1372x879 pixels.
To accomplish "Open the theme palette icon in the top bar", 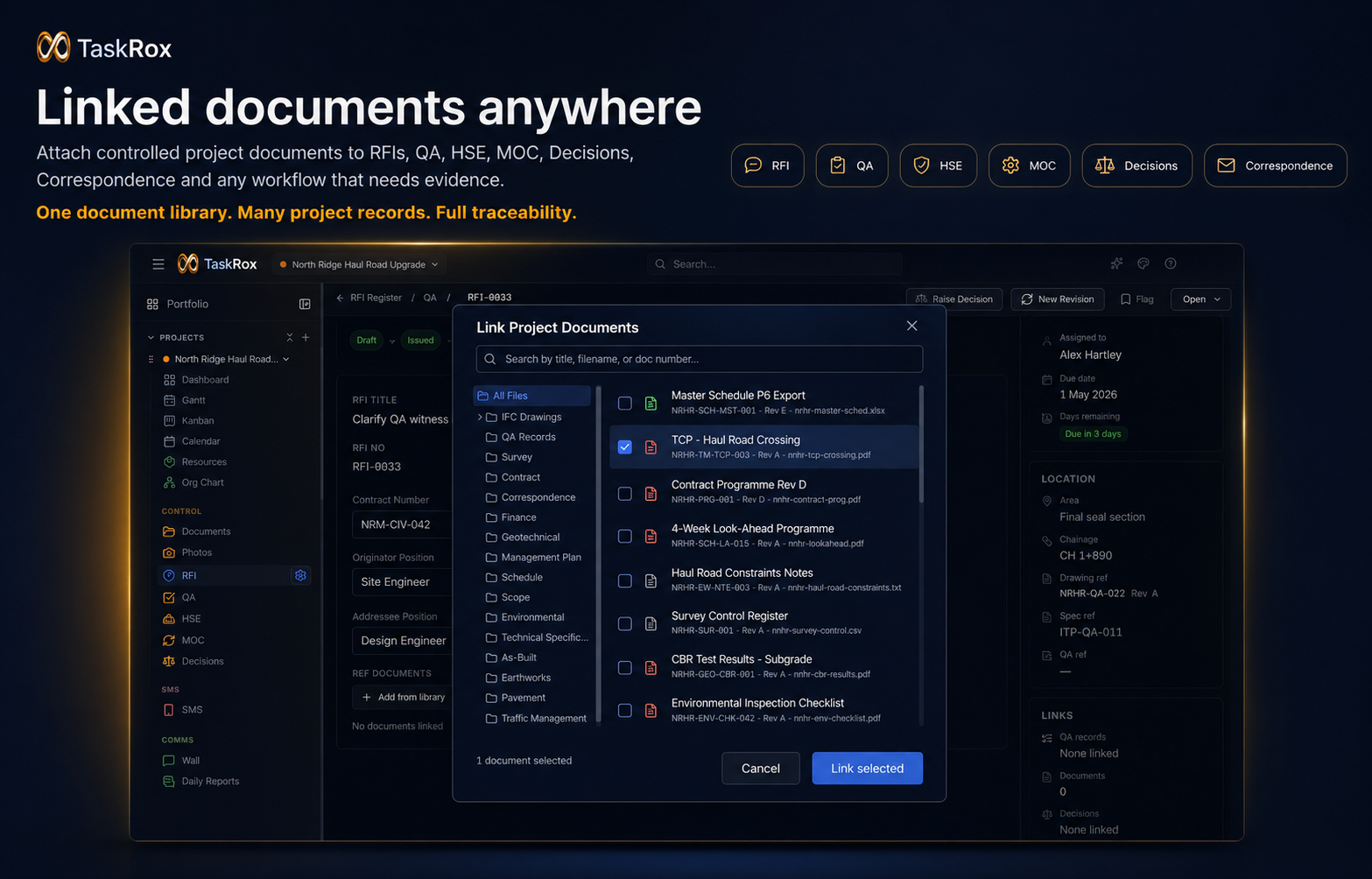I will pos(1143,264).
